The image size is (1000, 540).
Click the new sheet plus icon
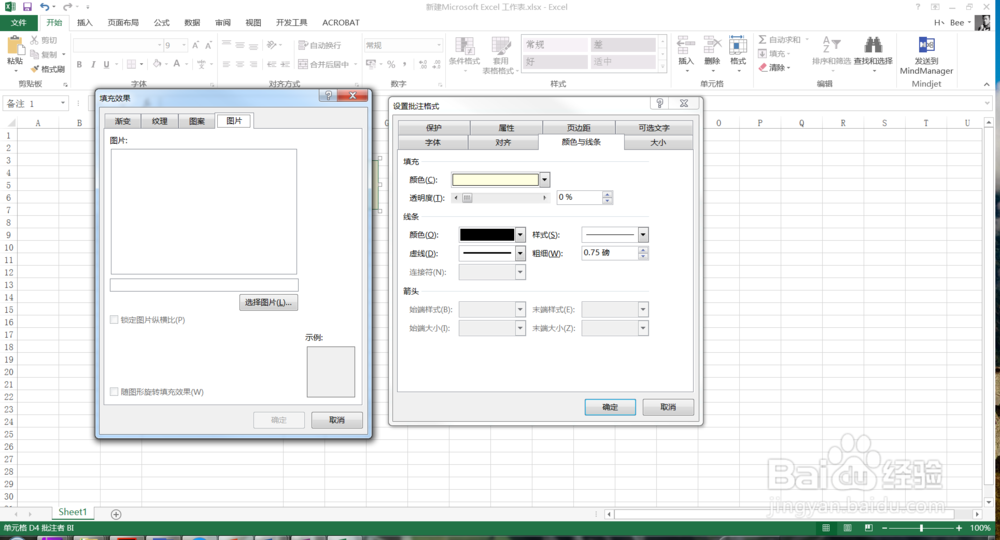coord(116,514)
